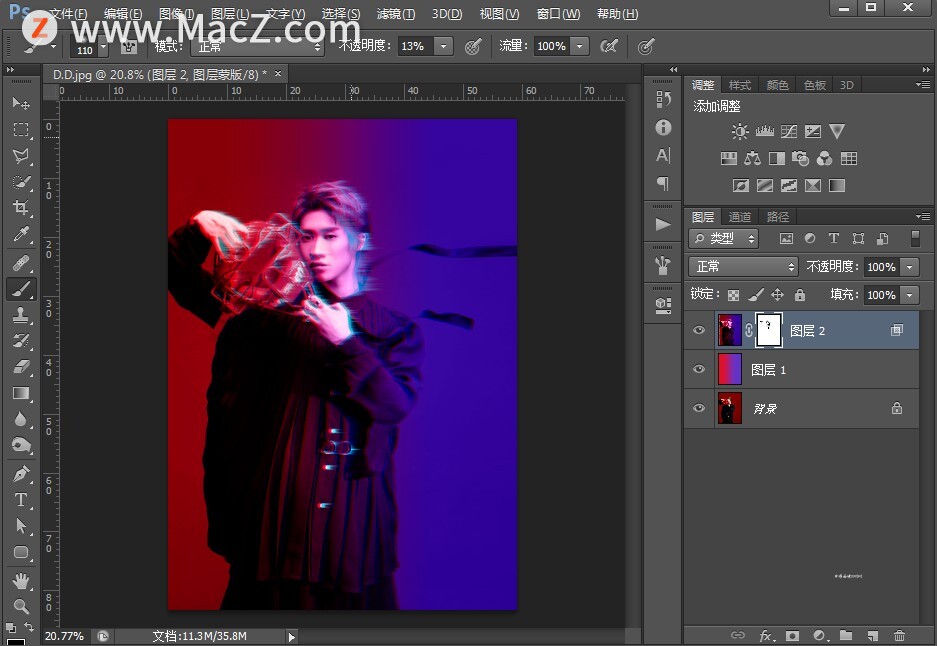Open the 滤镜(T) menu

click(396, 13)
